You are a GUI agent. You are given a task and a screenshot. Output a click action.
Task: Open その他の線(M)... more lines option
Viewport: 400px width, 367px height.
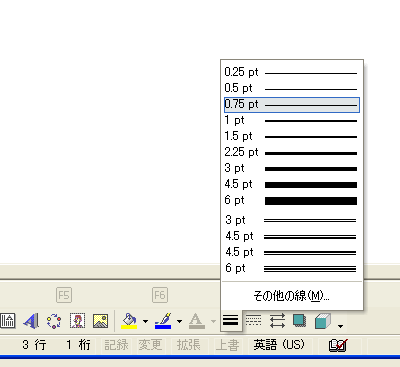point(292,295)
